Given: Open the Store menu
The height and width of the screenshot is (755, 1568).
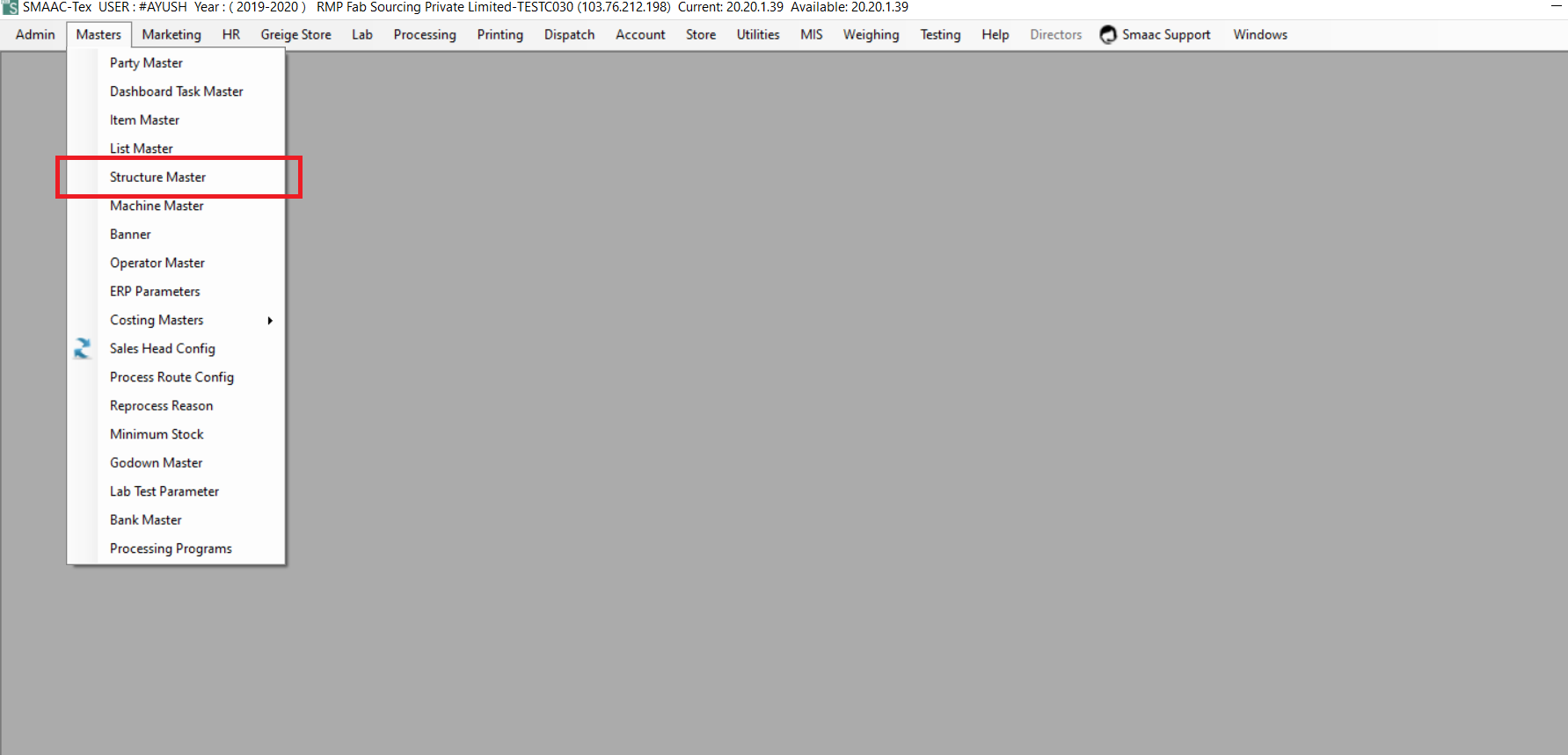Looking at the screenshot, I should [x=701, y=35].
